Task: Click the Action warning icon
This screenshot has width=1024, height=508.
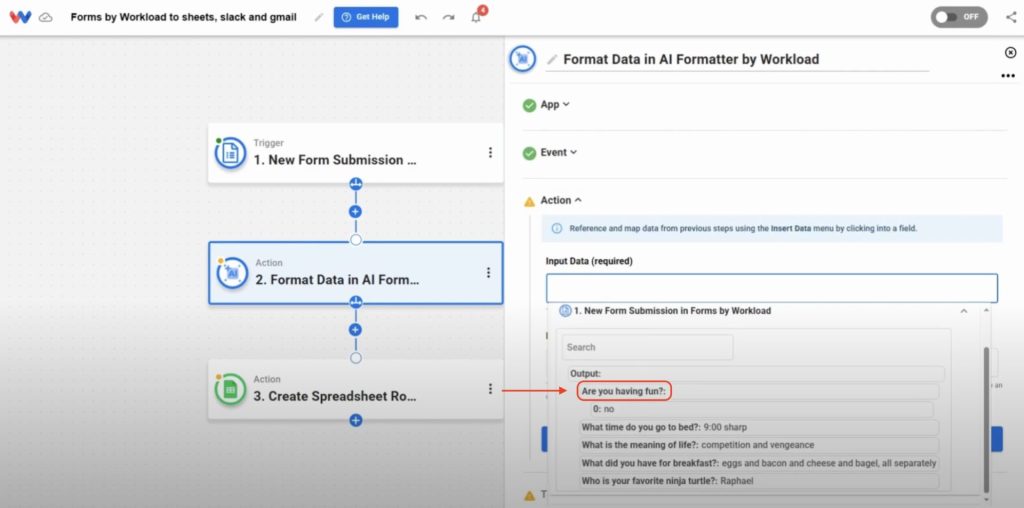Action: coord(530,201)
